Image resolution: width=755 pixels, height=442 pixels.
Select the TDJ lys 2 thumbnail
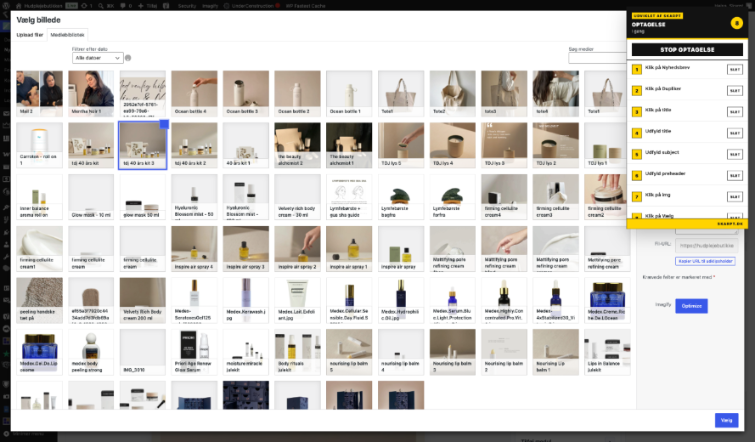pyautogui.click(x=556, y=145)
